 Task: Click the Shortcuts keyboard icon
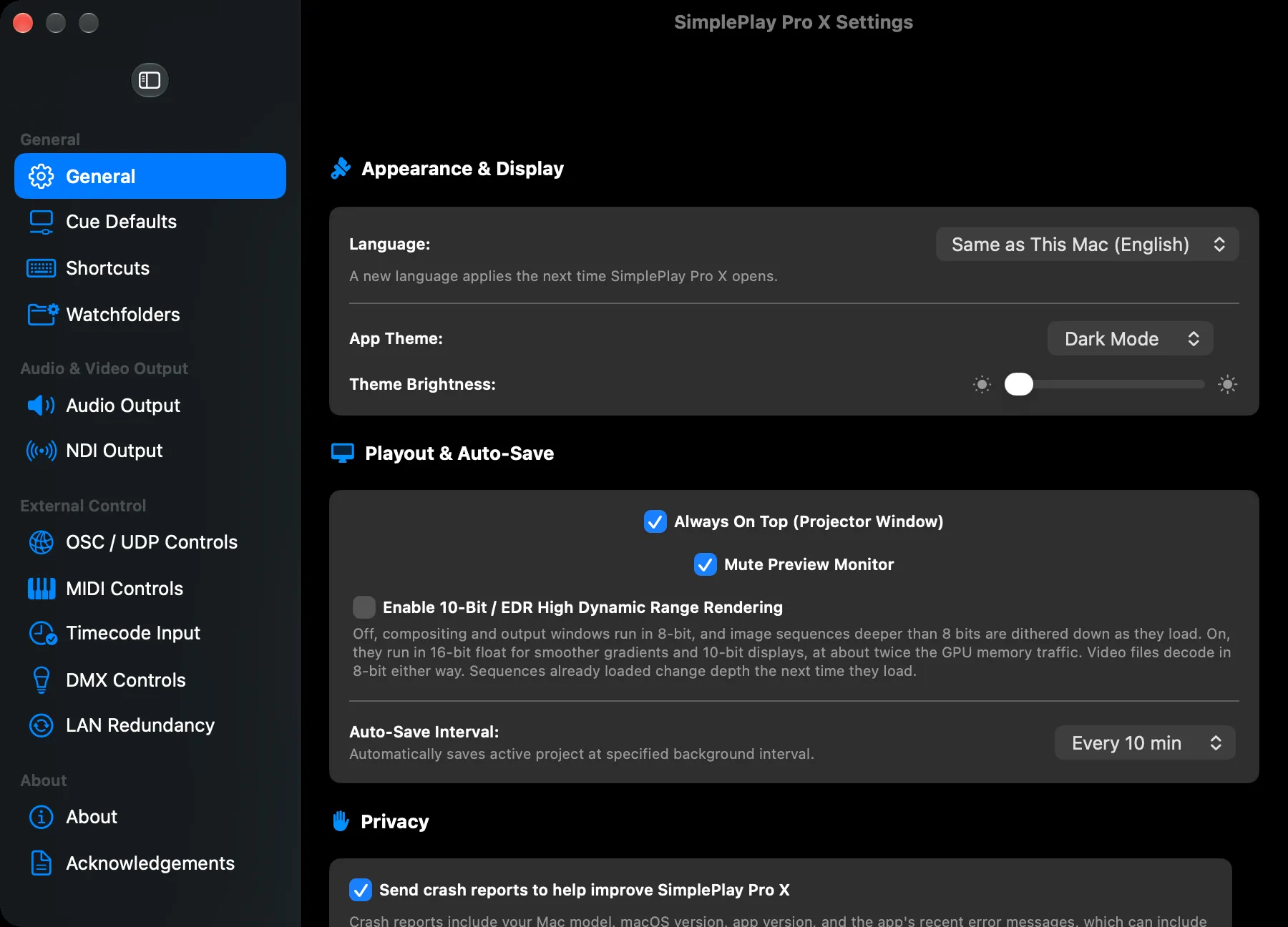coord(42,268)
